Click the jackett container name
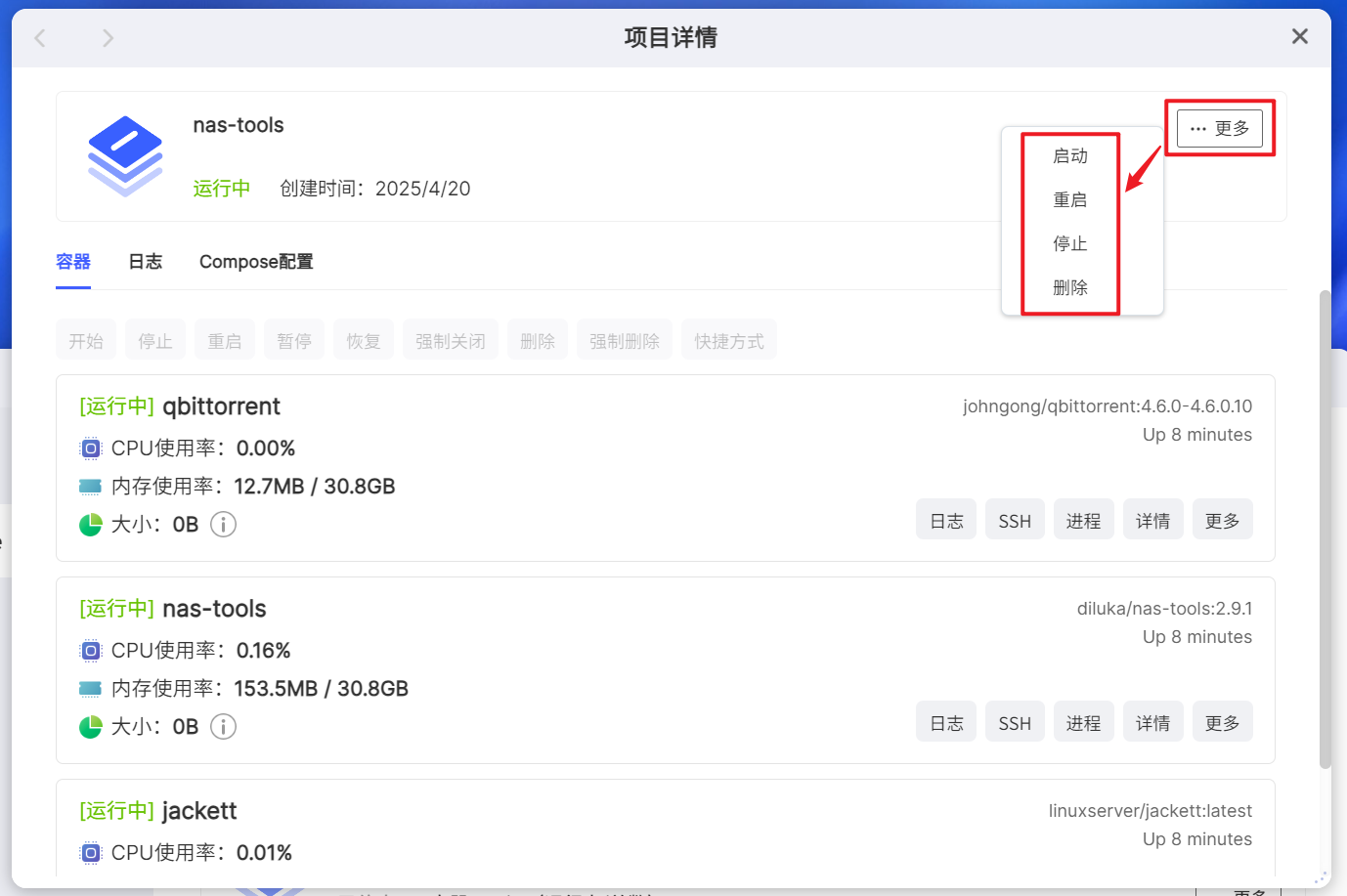The height and width of the screenshot is (896, 1347). pyautogui.click(x=199, y=811)
